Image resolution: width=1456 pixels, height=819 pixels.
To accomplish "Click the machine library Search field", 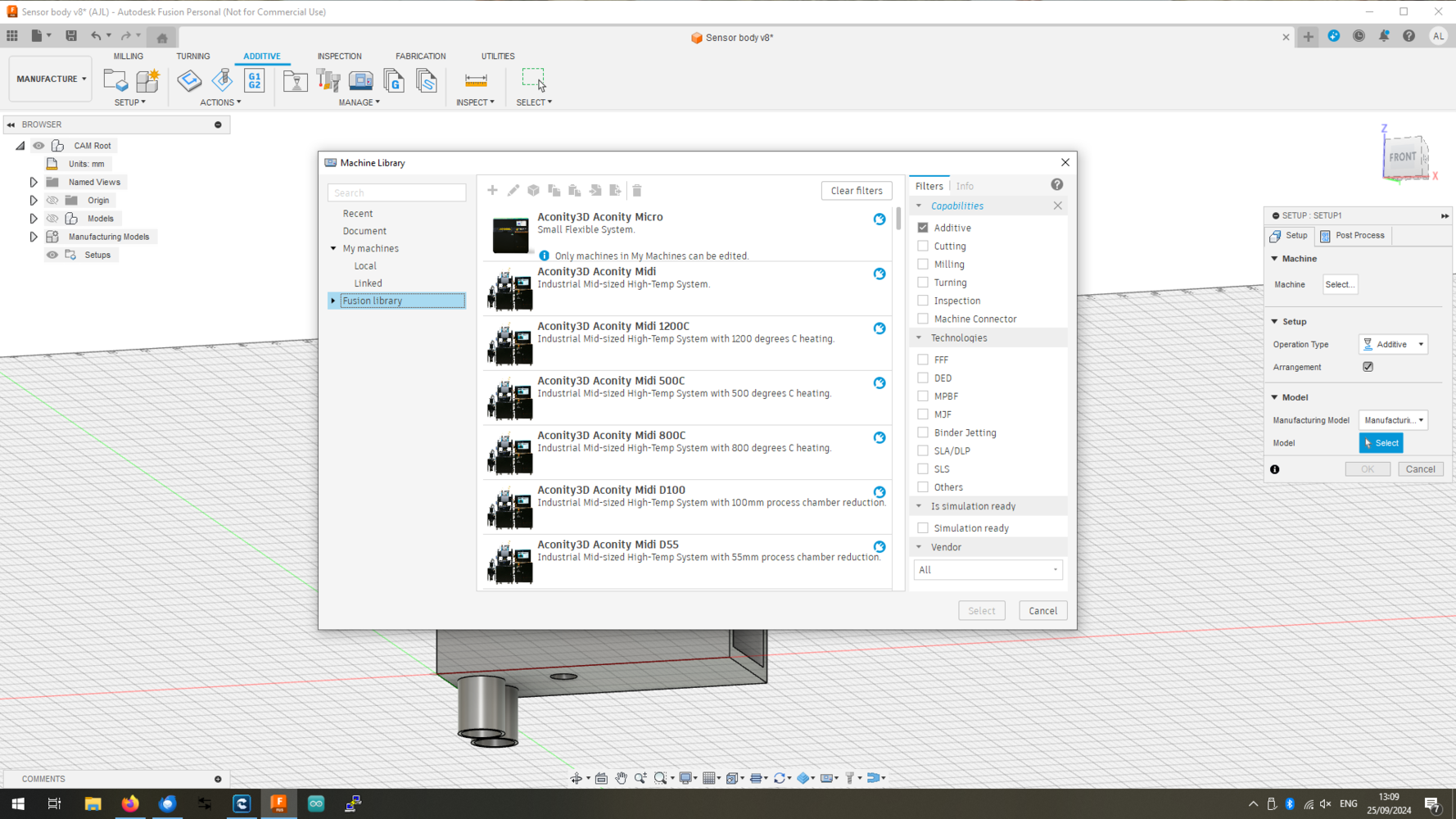I will 397,192.
